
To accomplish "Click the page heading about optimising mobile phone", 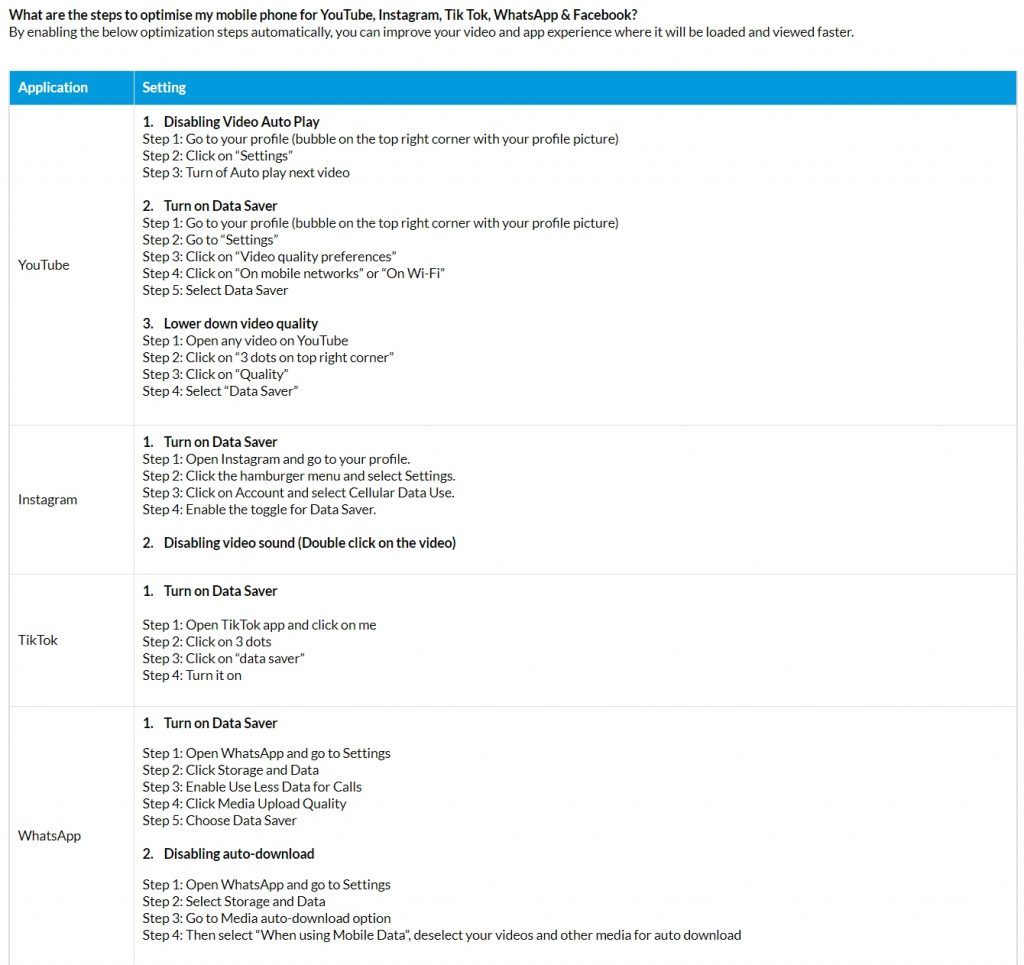I will point(322,15).
